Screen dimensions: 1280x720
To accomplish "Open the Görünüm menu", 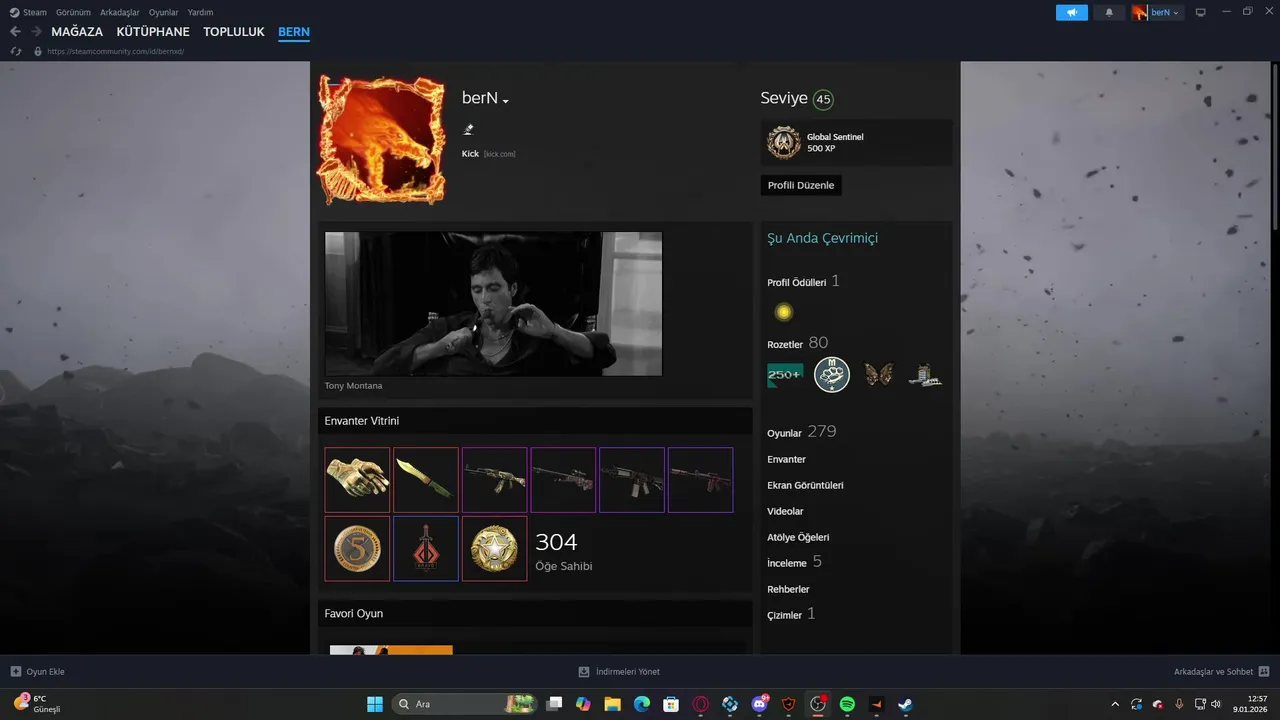I will point(73,12).
